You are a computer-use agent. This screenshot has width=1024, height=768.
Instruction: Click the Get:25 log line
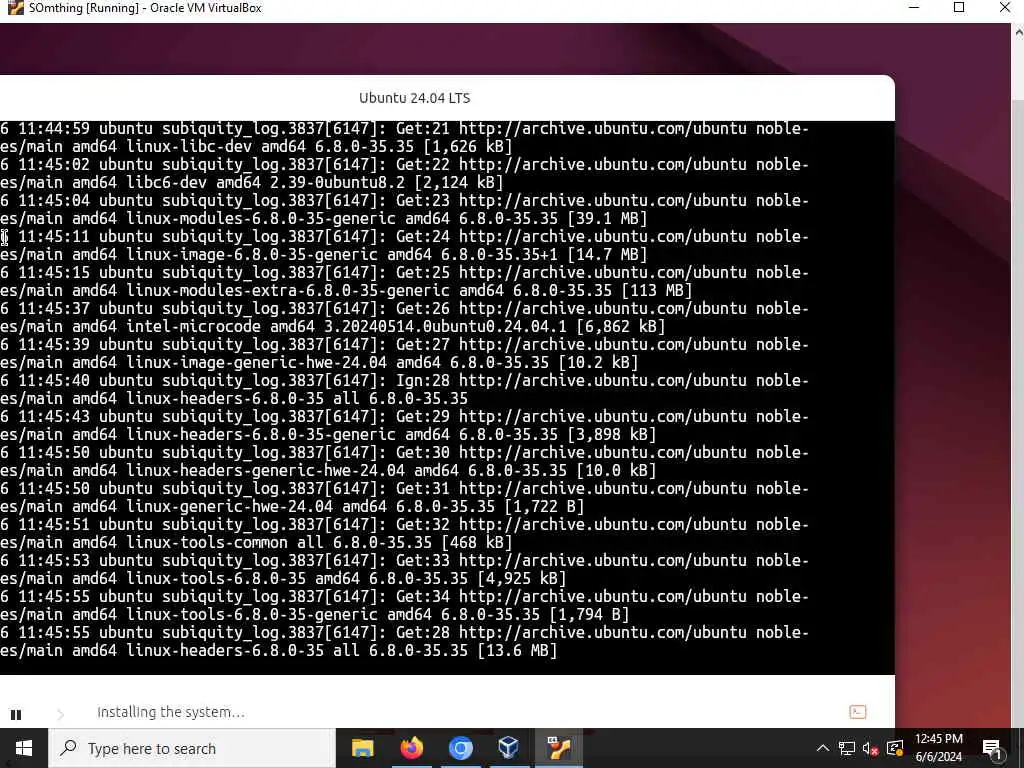point(404,272)
